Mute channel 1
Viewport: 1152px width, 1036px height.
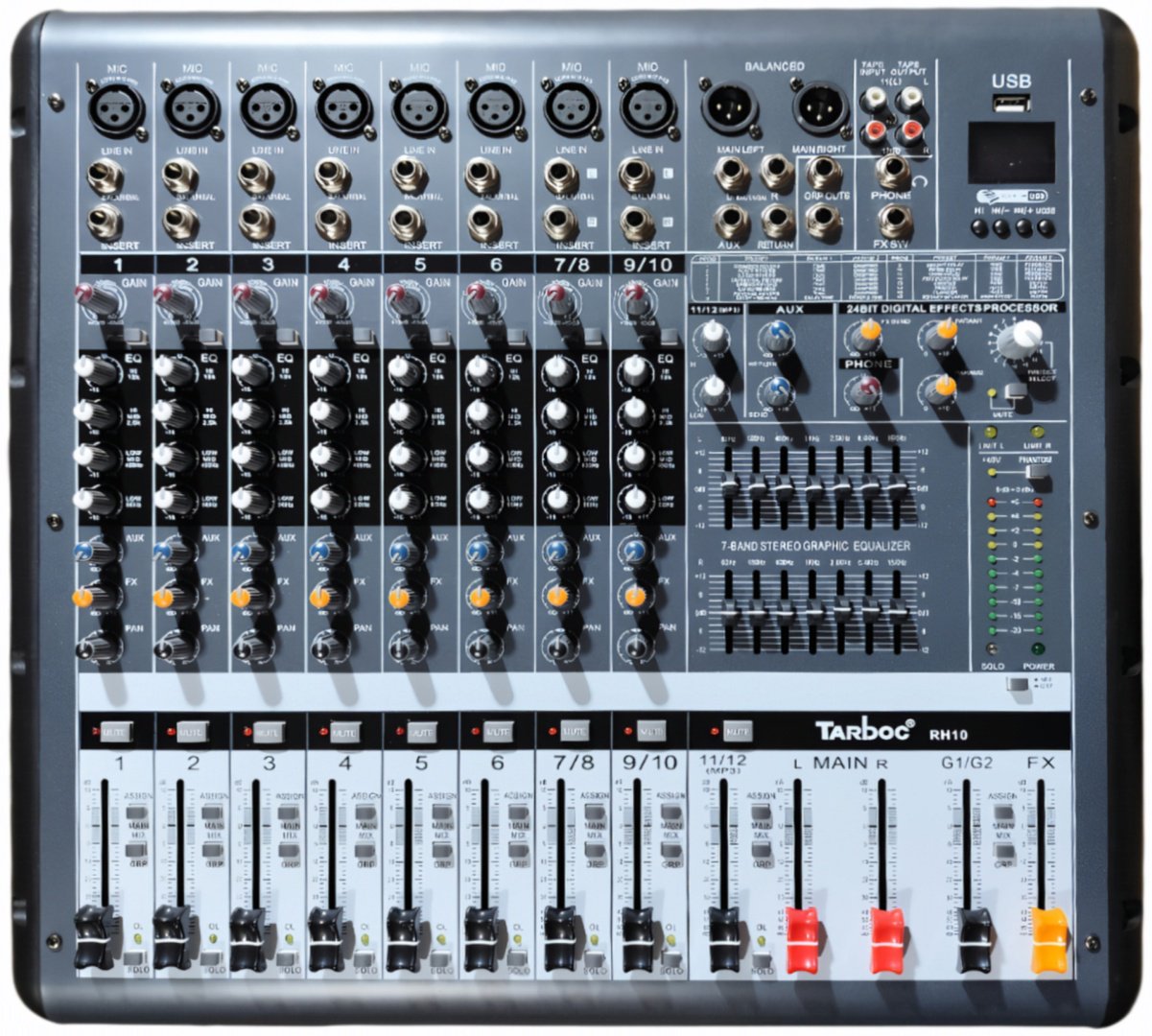coord(115,732)
